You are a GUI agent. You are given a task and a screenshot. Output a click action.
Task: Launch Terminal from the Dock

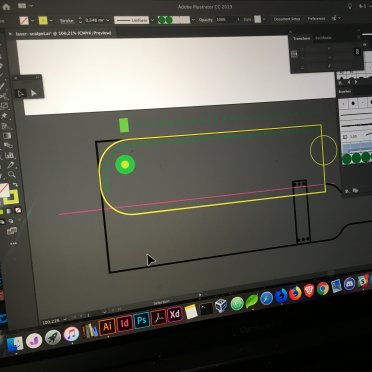pos(206,309)
